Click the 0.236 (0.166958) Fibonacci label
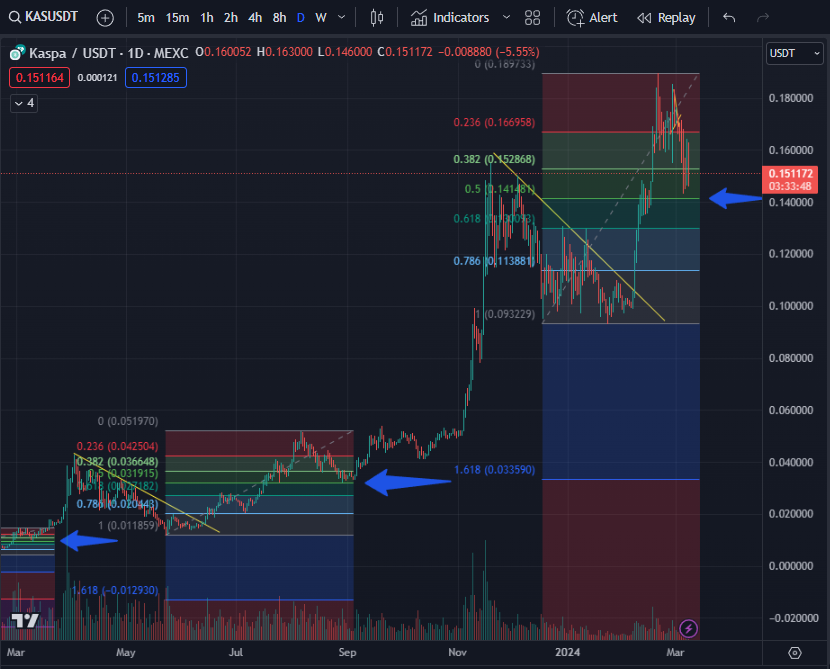 [494, 122]
